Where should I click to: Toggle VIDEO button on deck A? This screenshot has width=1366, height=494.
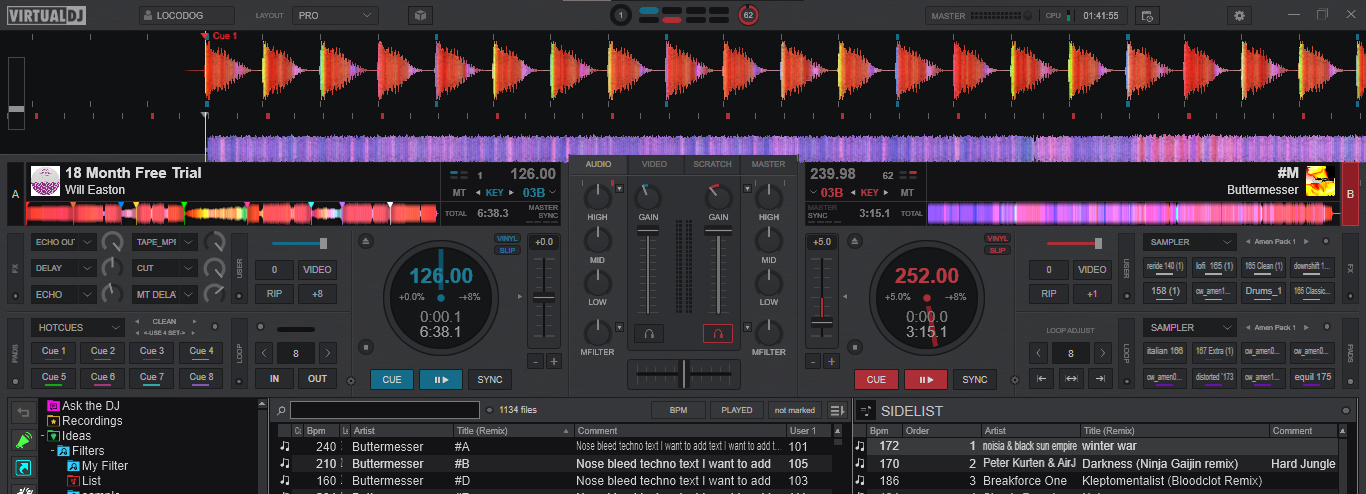(x=317, y=270)
